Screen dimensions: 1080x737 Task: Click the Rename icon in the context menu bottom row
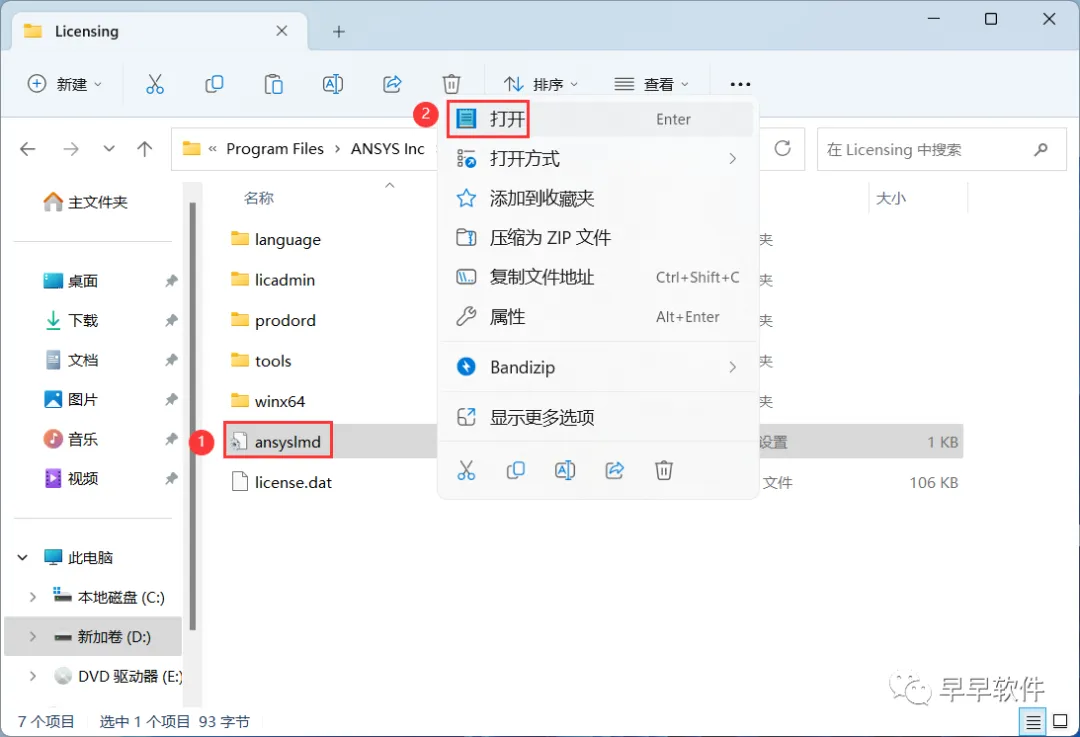[565, 470]
